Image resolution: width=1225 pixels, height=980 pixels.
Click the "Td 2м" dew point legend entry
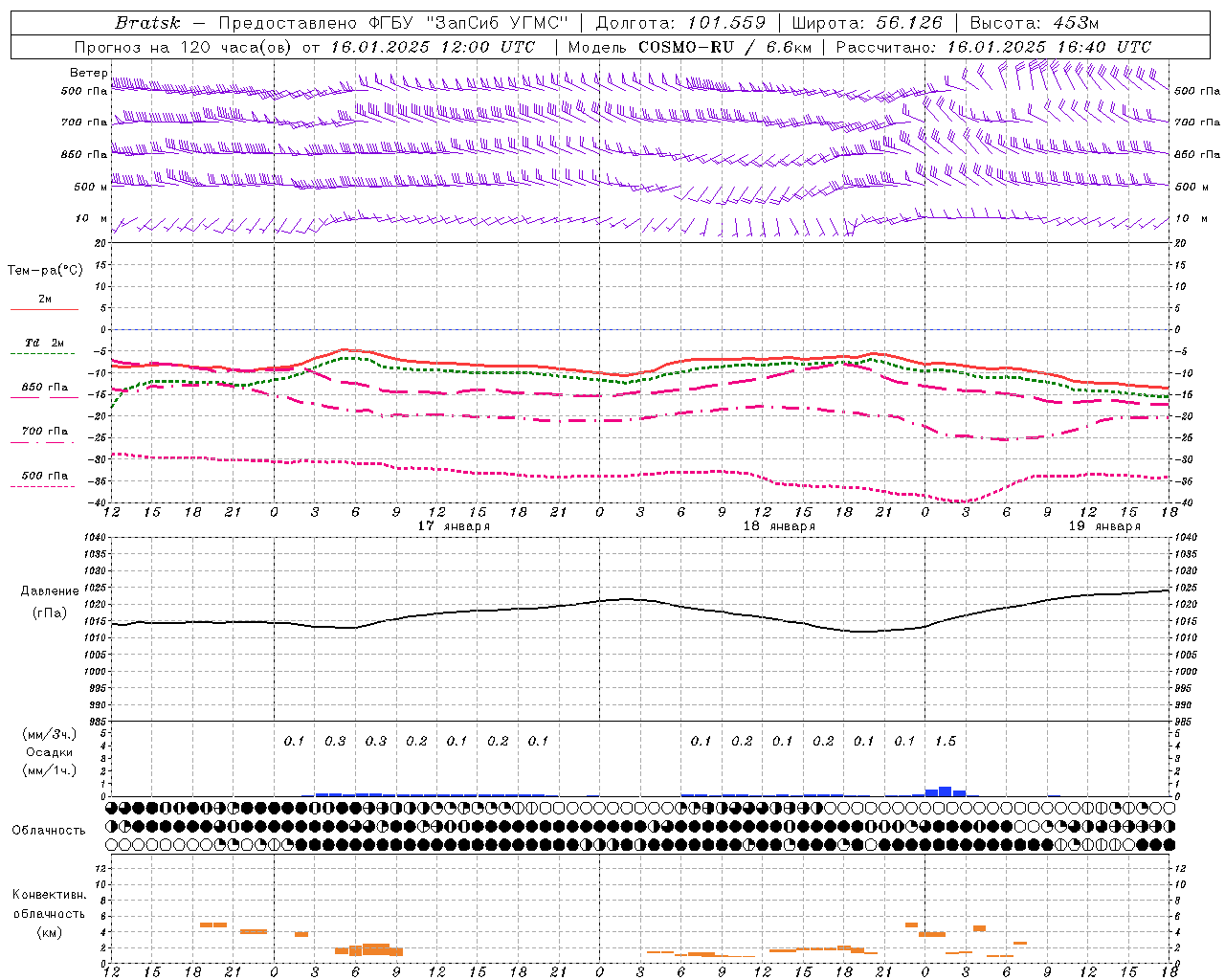(x=45, y=343)
